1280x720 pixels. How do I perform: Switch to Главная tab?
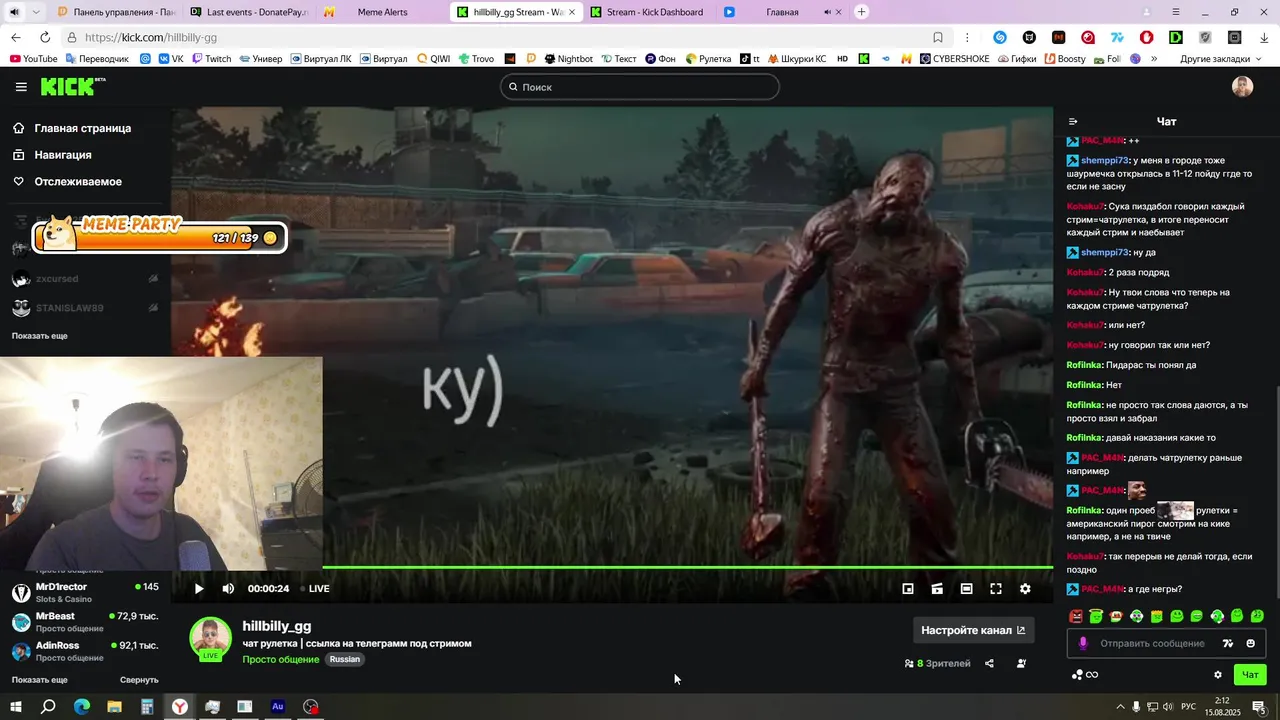(781, 12)
